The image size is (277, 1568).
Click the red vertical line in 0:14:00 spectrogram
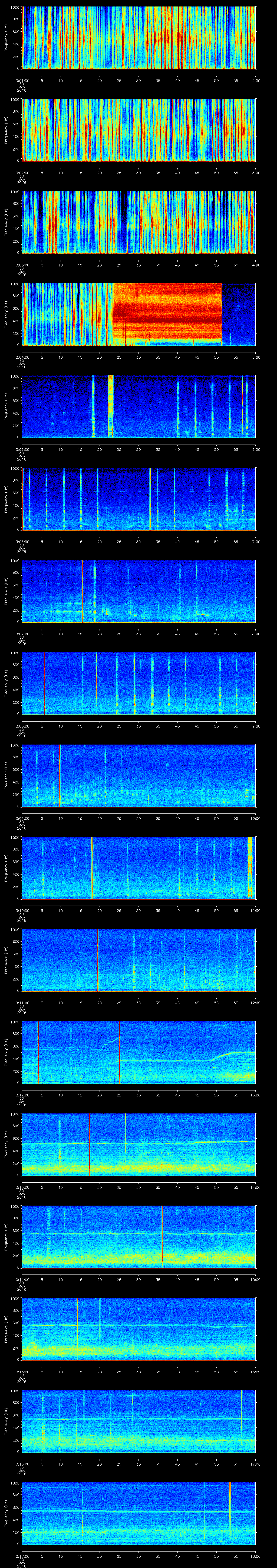pos(163,1235)
